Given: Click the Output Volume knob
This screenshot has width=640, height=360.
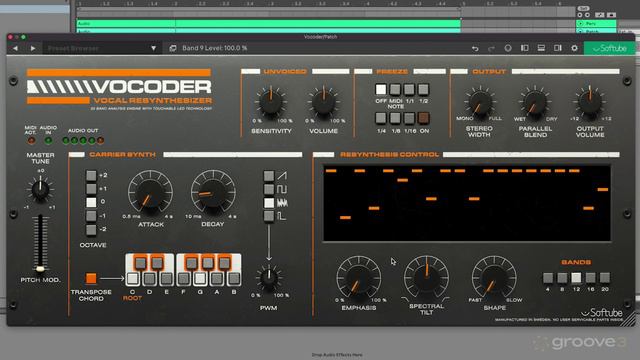Looking at the screenshot, I should pos(590,102).
